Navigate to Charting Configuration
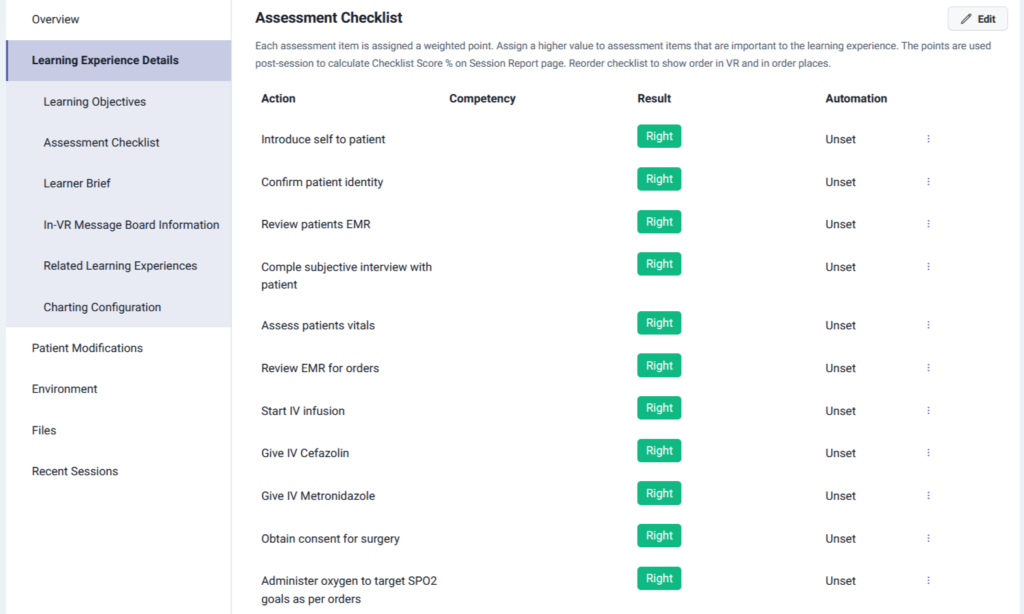This screenshot has height=614, width=1024. click(x=102, y=307)
